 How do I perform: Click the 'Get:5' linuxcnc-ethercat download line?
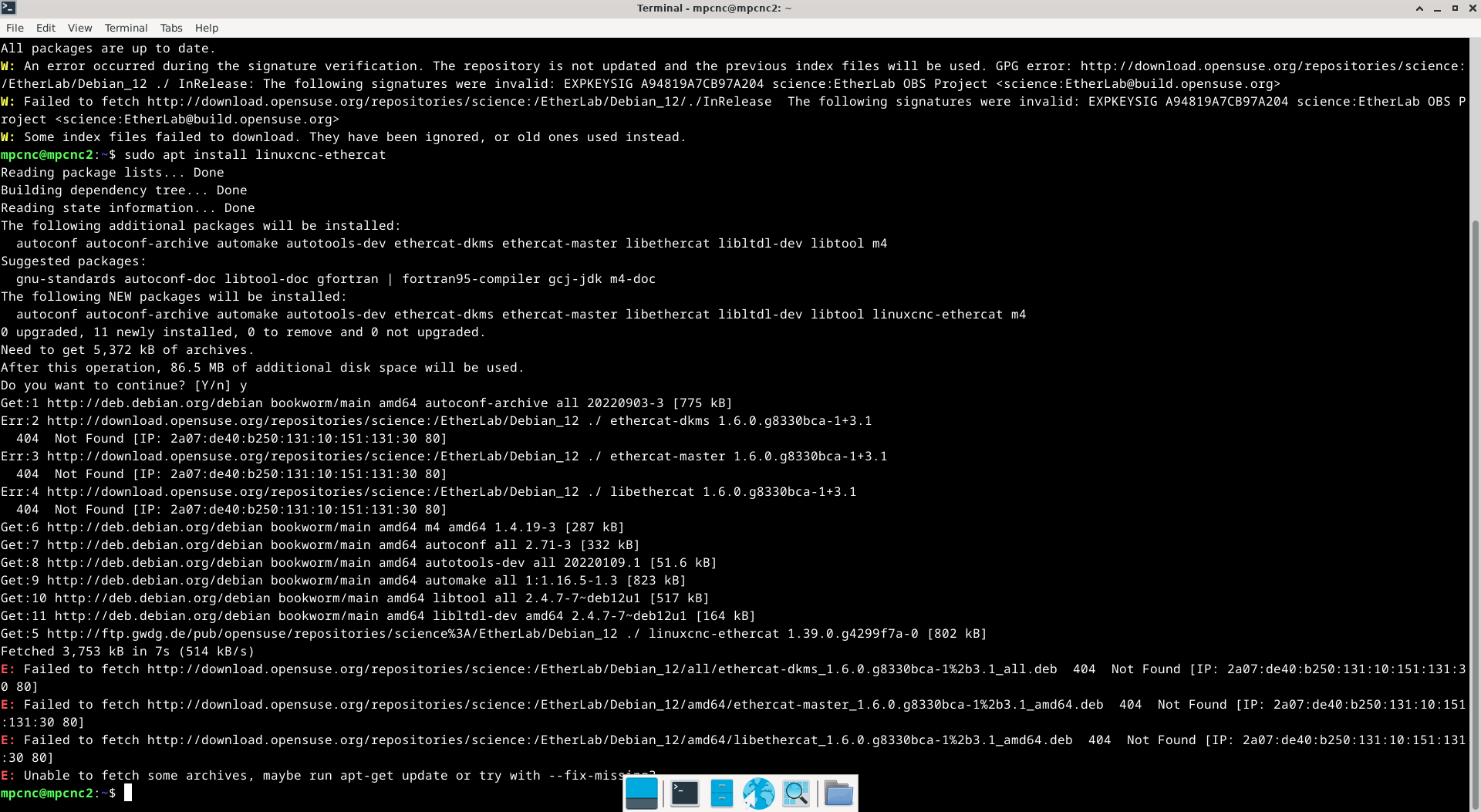coord(494,633)
